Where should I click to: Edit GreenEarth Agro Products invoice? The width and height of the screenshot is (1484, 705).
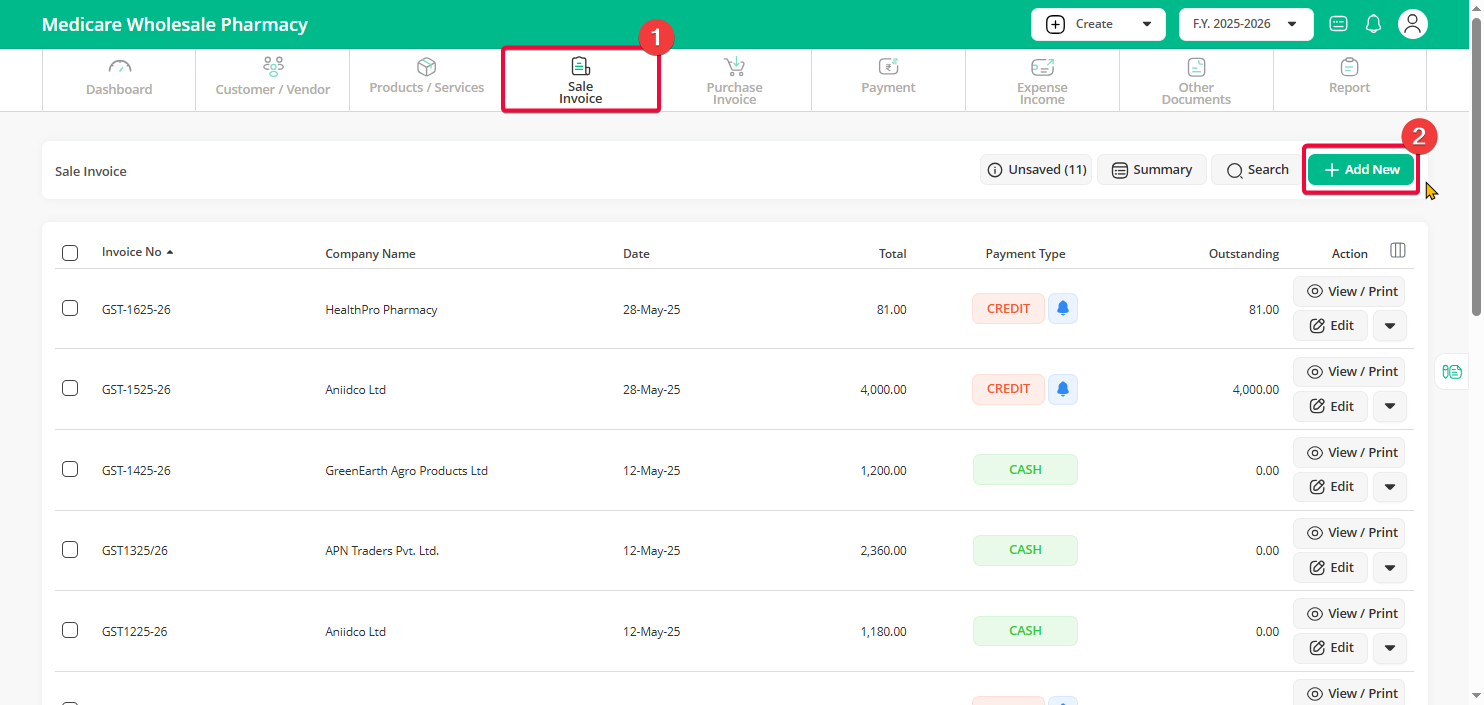1330,487
